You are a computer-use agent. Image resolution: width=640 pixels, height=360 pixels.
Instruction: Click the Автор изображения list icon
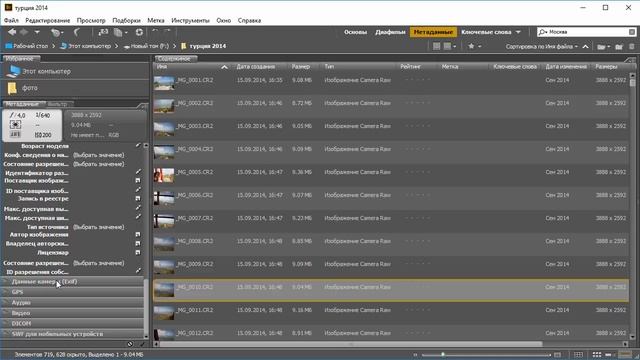pyautogui.click(x=138, y=234)
